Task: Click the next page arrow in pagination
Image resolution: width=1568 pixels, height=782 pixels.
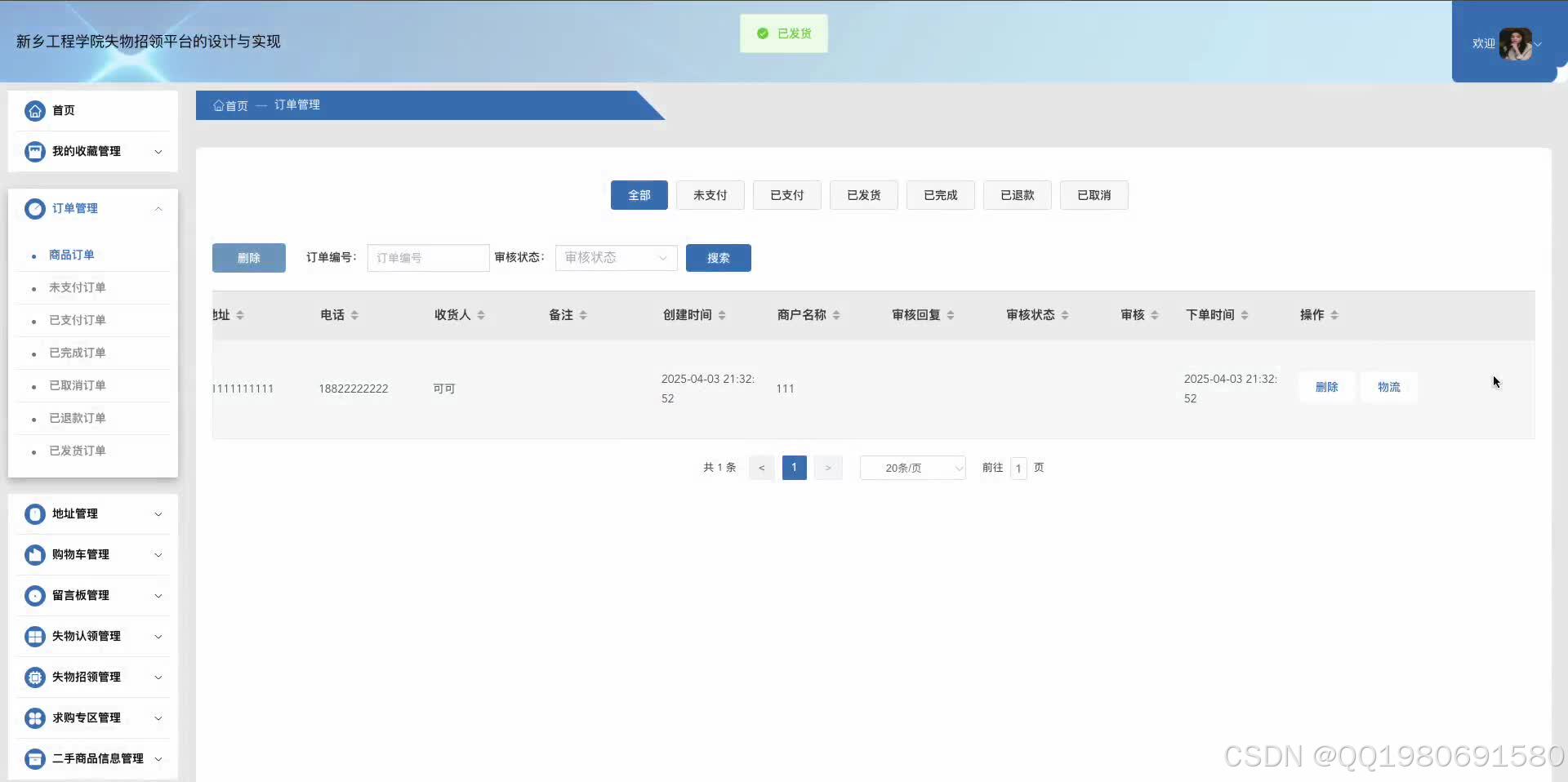Action: click(x=828, y=468)
